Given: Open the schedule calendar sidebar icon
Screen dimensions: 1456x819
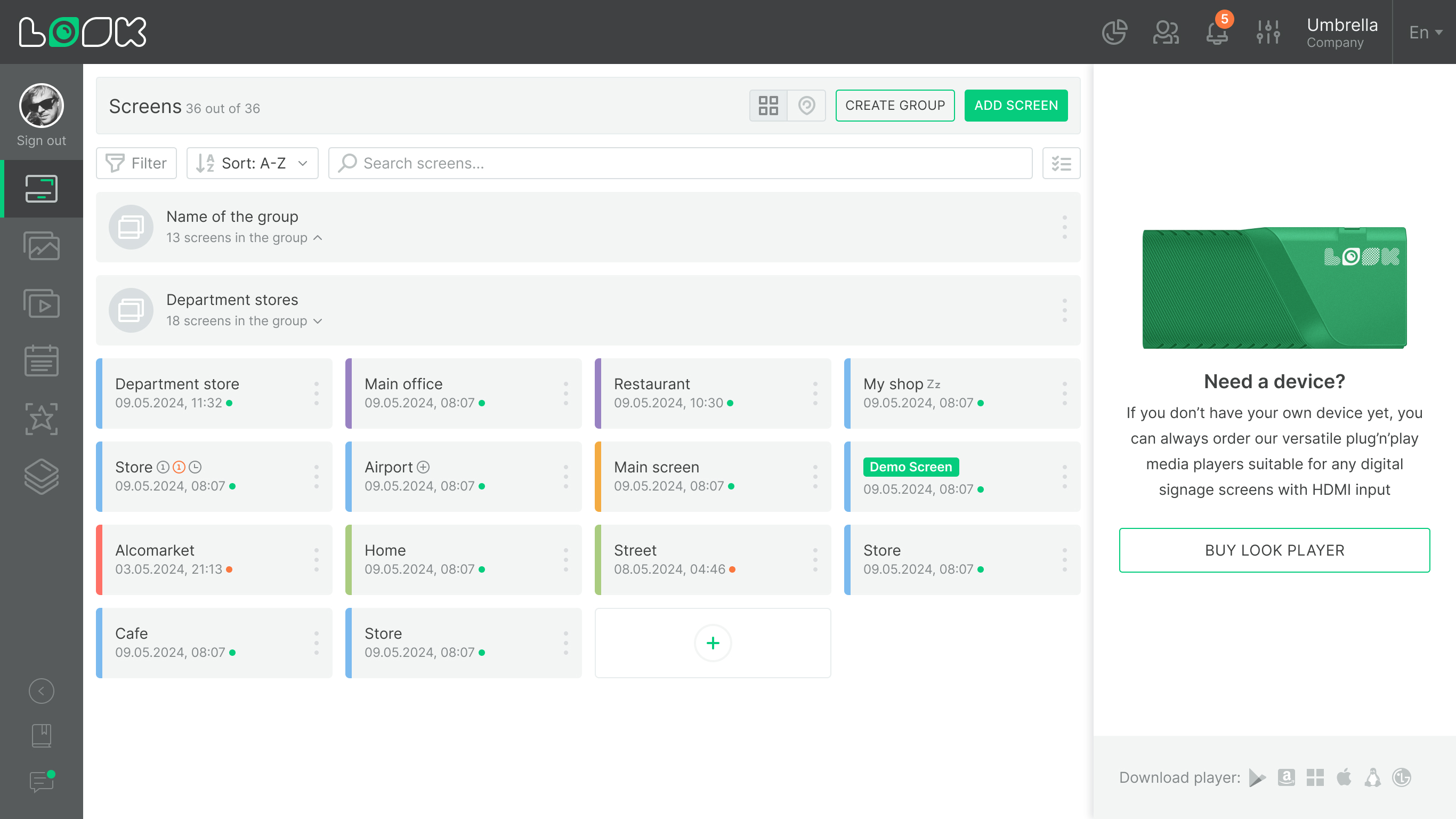Looking at the screenshot, I should 41,361.
